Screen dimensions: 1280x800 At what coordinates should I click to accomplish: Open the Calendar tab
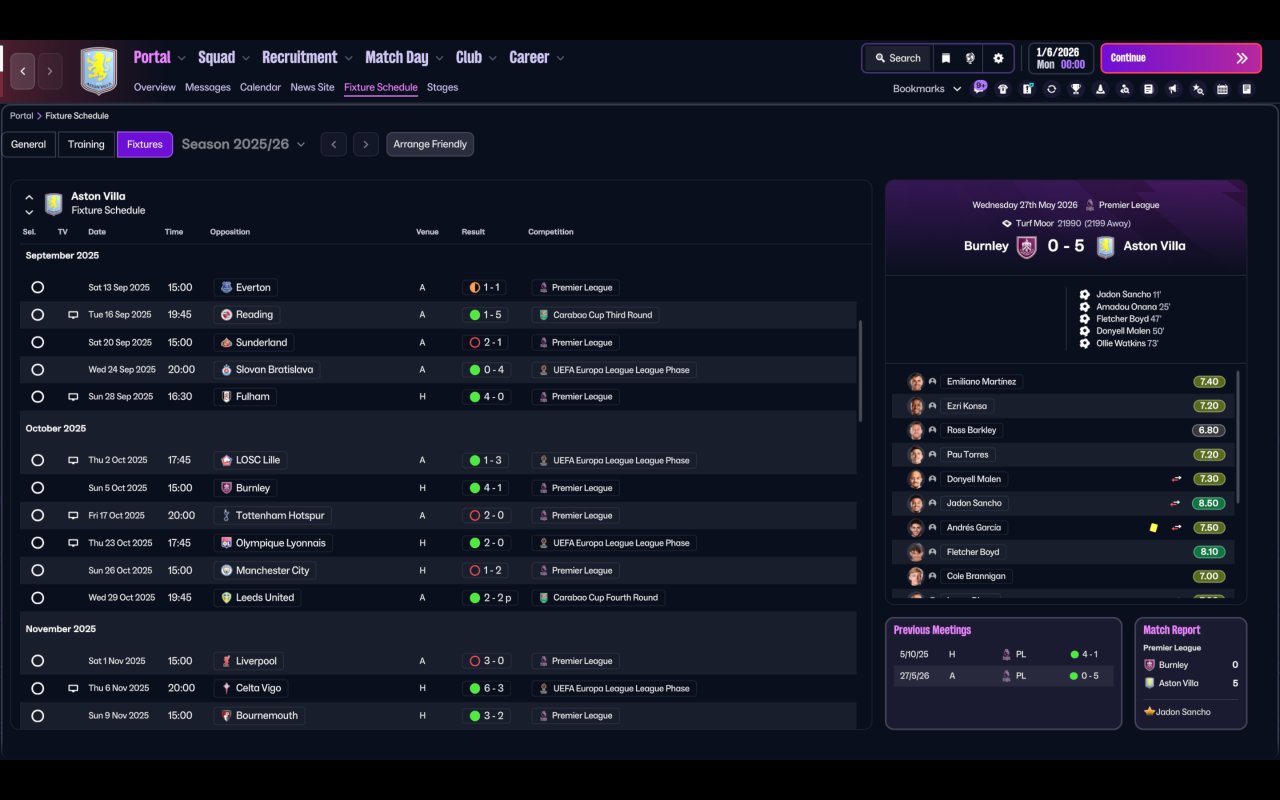(x=260, y=87)
